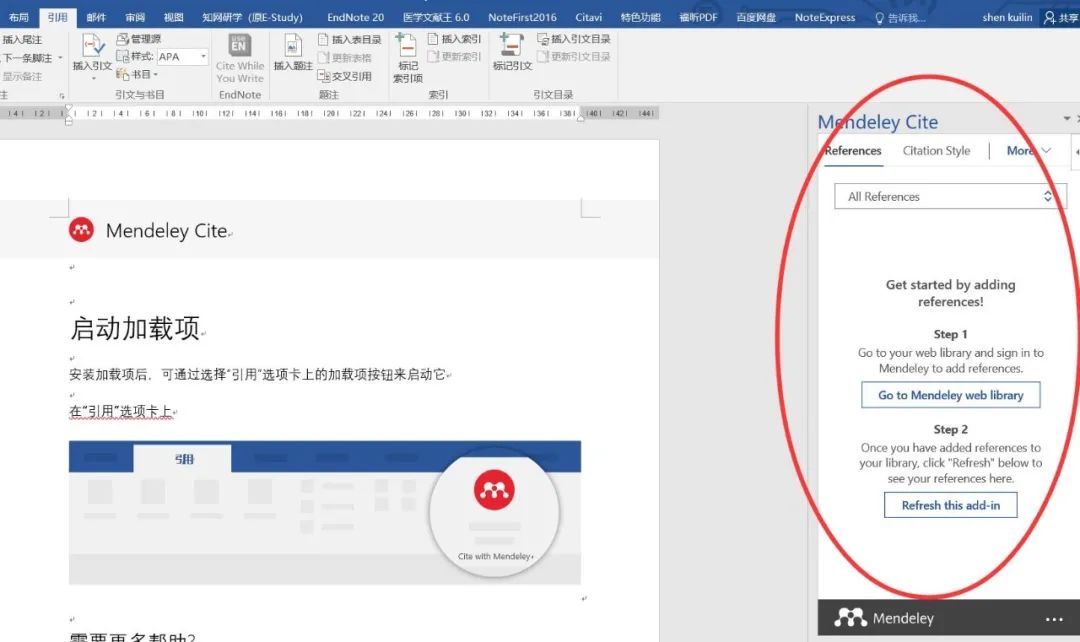The image size is (1080, 642).
Task: Click the shen kuilin account name
Action: 1007,17
